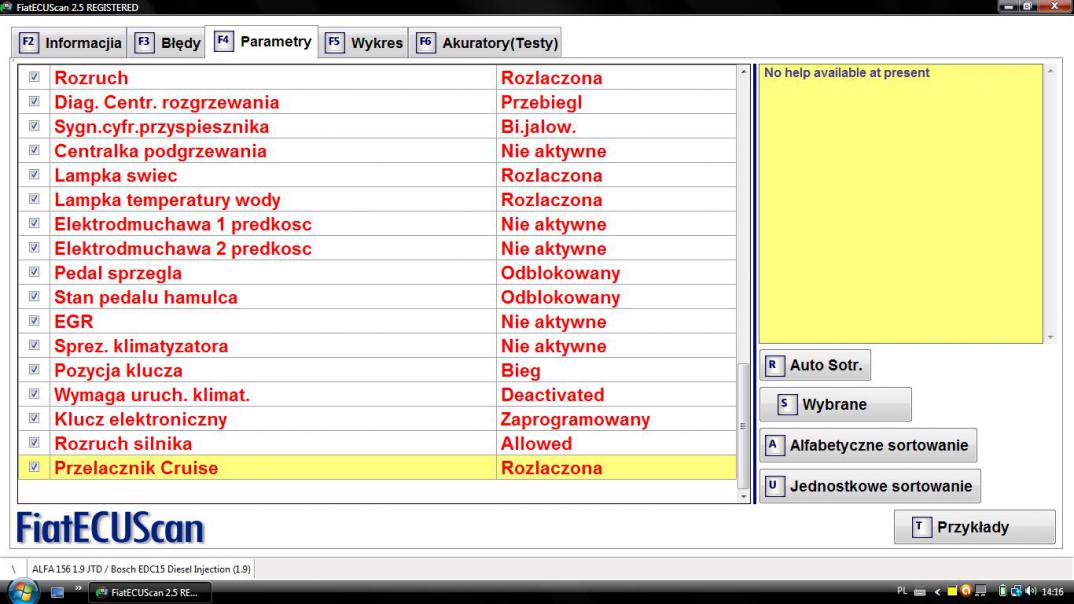Click the parameter list scrollbar thumb
The height and width of the screenshot is (604, 1074).
click(x=744, y=425)
